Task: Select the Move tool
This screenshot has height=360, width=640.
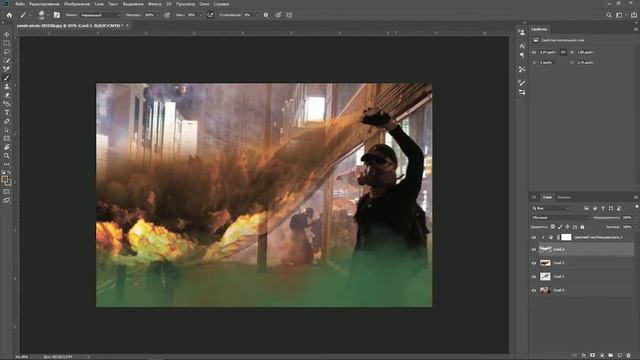Action: (x=7, y=34)
